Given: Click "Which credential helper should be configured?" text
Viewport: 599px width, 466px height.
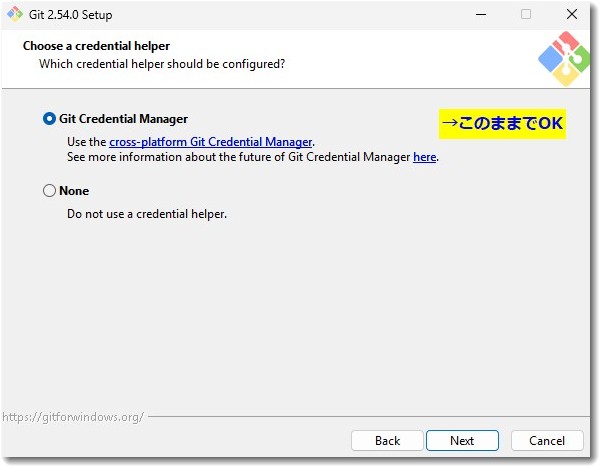Looking at the screenshot, I should [x=162, y=64].
